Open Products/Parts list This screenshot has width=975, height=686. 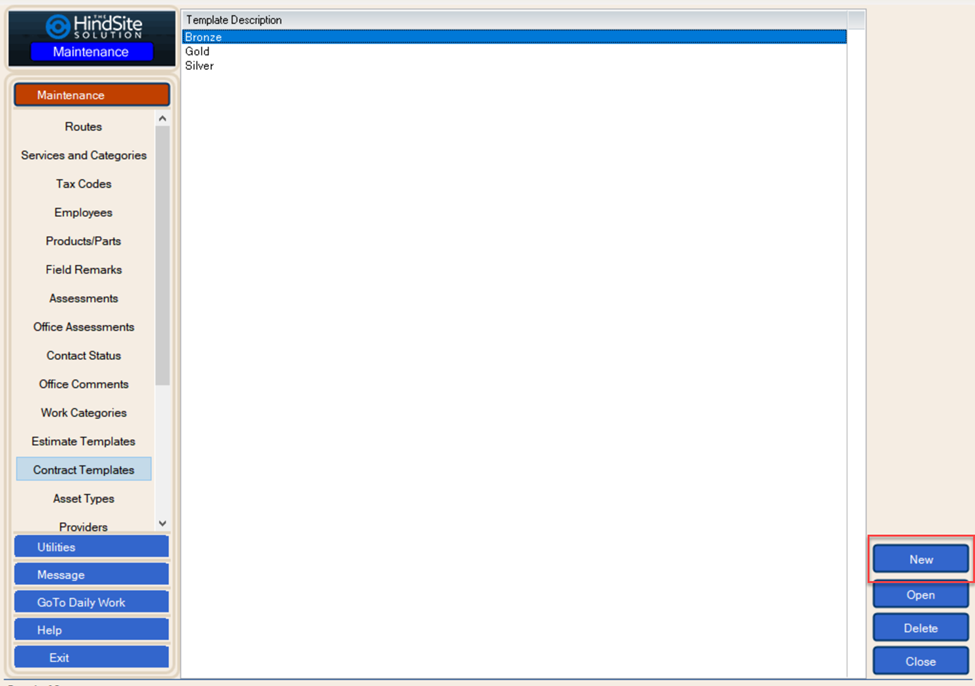83,241
